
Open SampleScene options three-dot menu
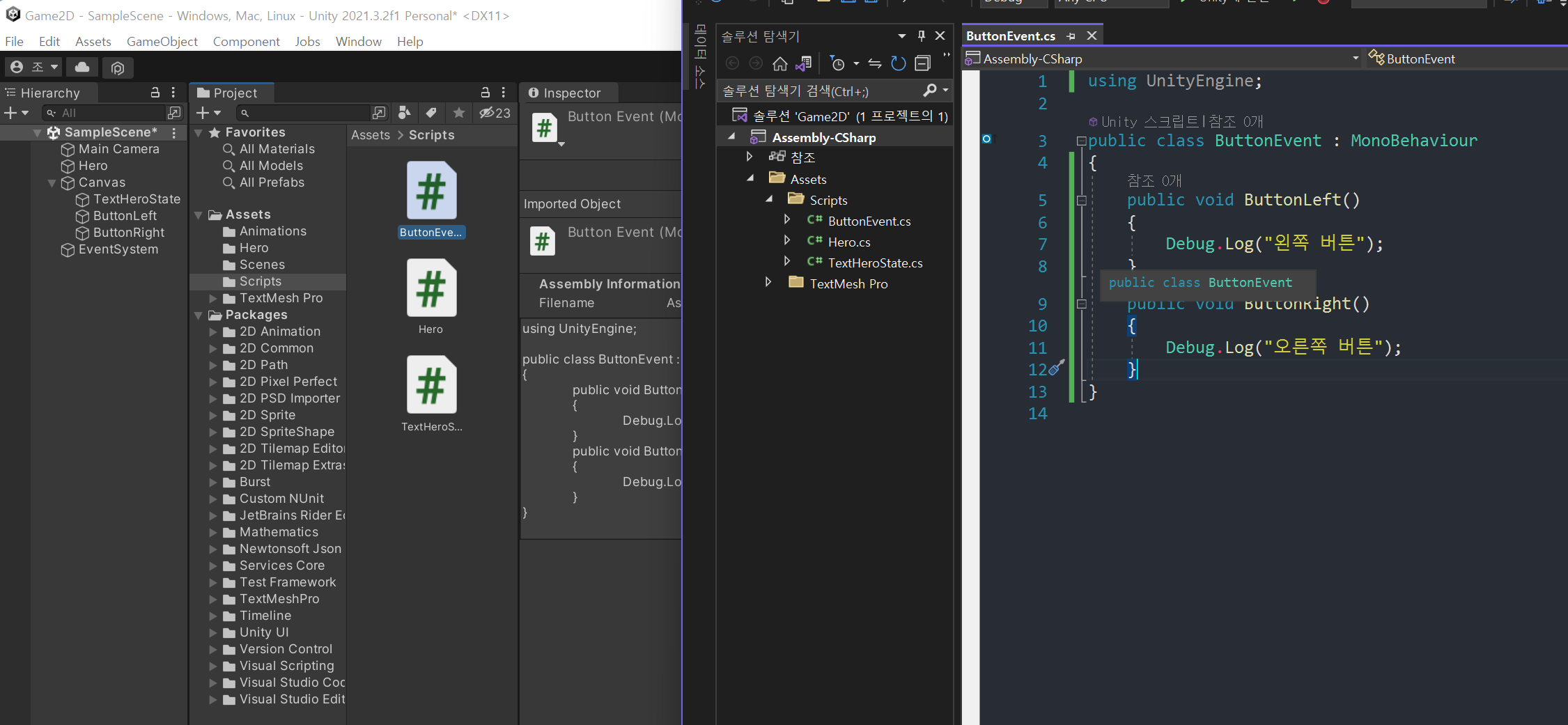[174, 132]
